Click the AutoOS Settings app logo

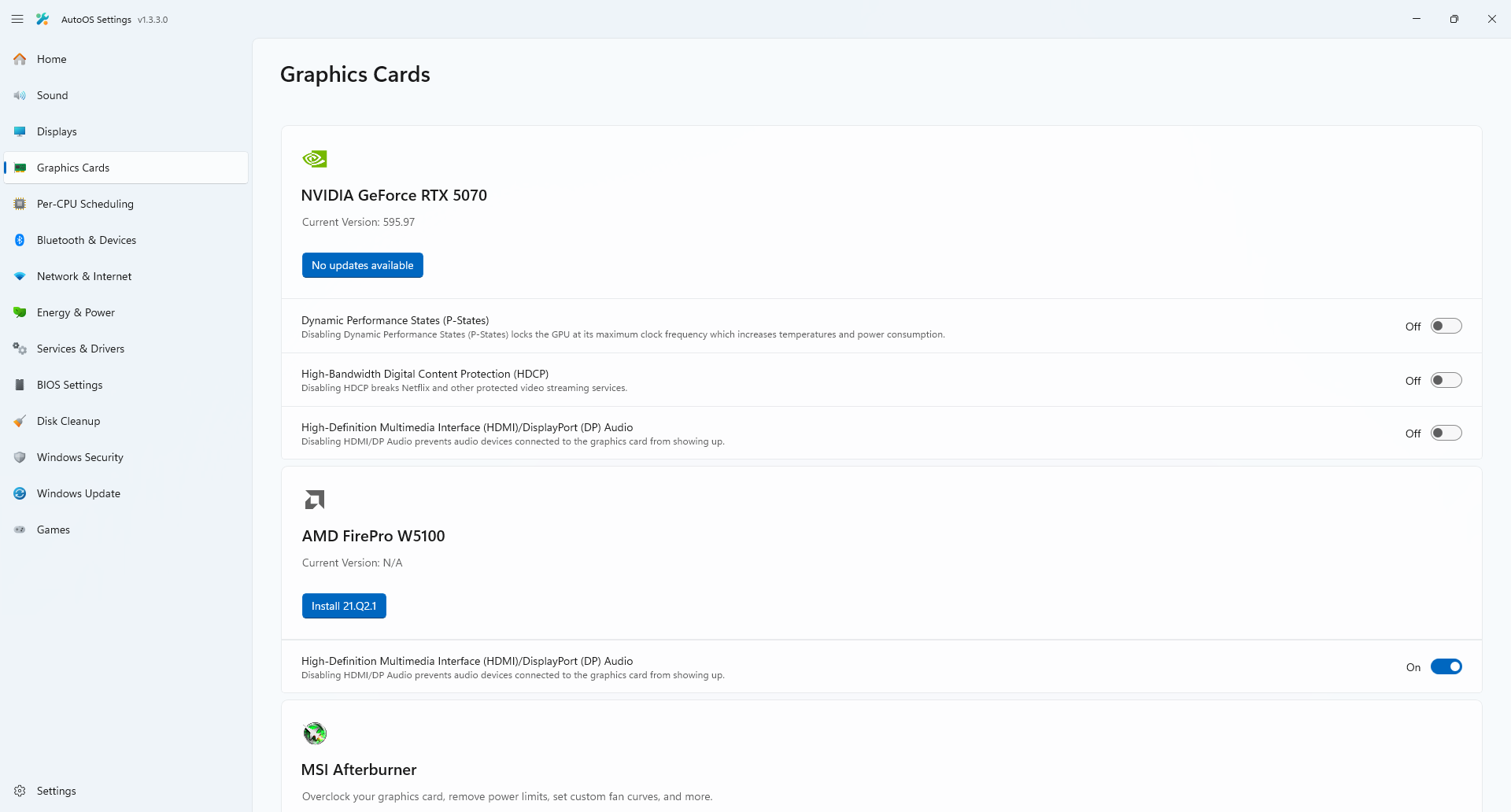point(42,19)
